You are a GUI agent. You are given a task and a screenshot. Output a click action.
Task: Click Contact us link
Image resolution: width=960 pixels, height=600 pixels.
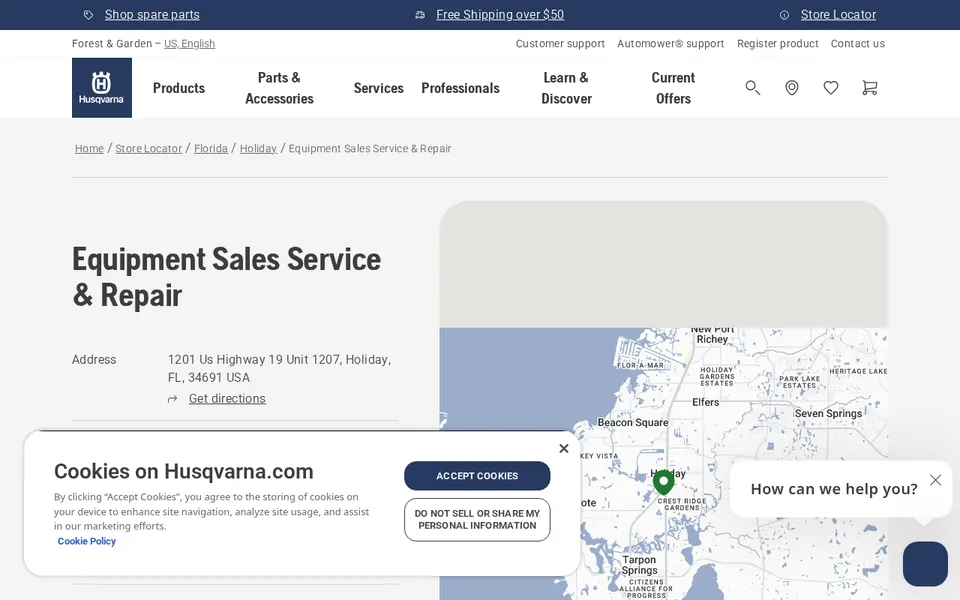pyautogui.click(x=858, y=43)
